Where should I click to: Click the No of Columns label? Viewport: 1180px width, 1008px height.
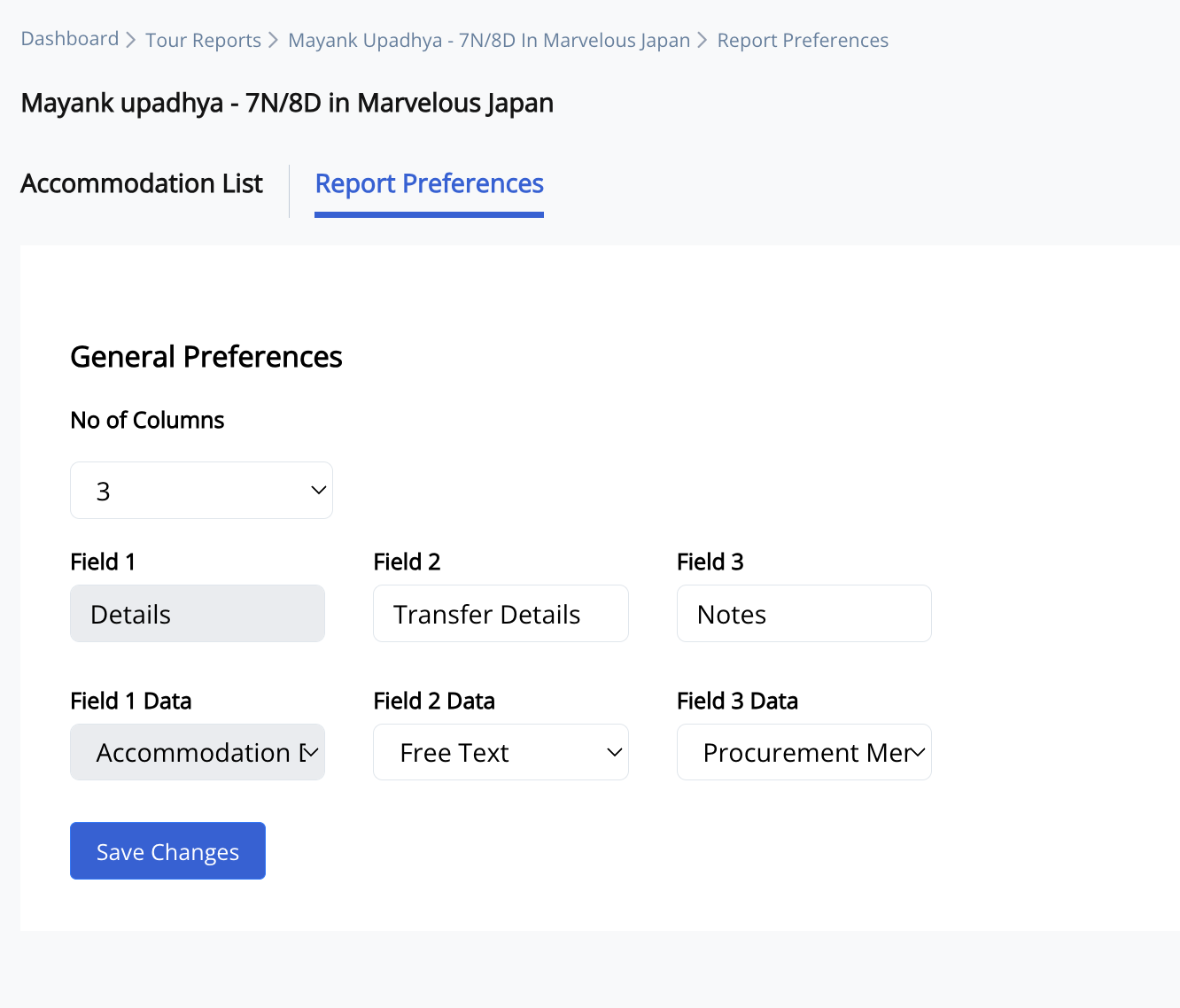coord(147,420)
